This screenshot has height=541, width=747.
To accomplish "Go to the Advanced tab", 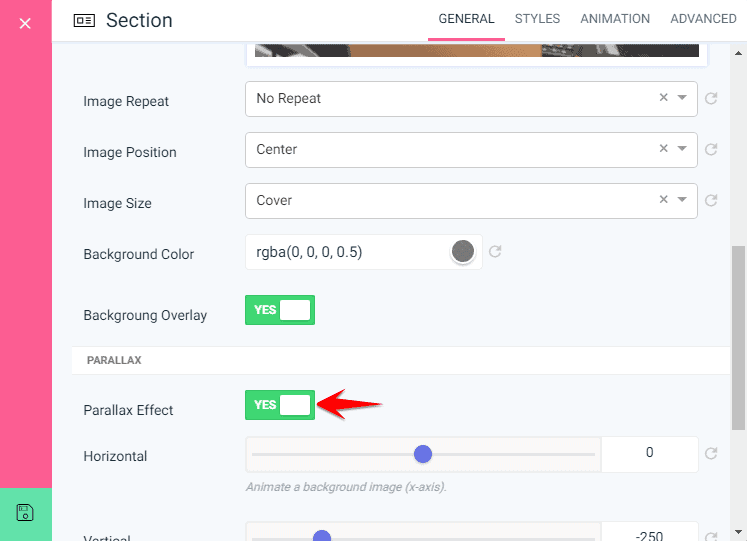I will (703, 19).
